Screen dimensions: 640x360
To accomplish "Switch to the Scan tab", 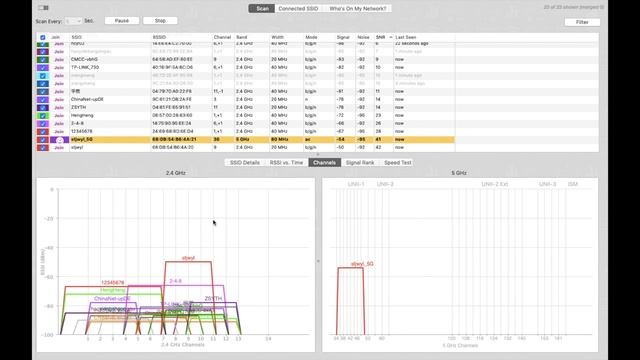I will pos(262,9).
